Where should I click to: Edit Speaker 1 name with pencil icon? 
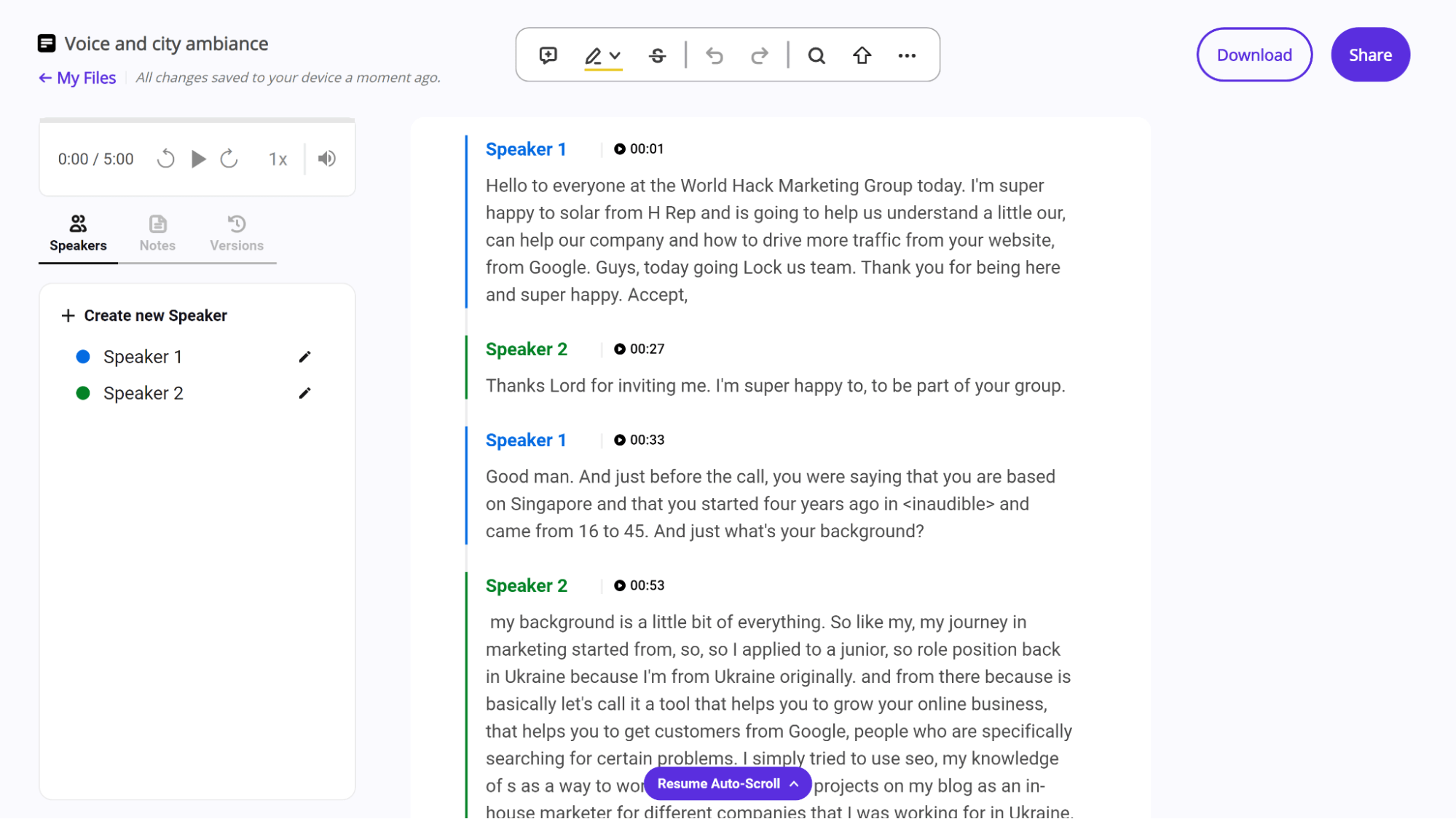[304, 357]
